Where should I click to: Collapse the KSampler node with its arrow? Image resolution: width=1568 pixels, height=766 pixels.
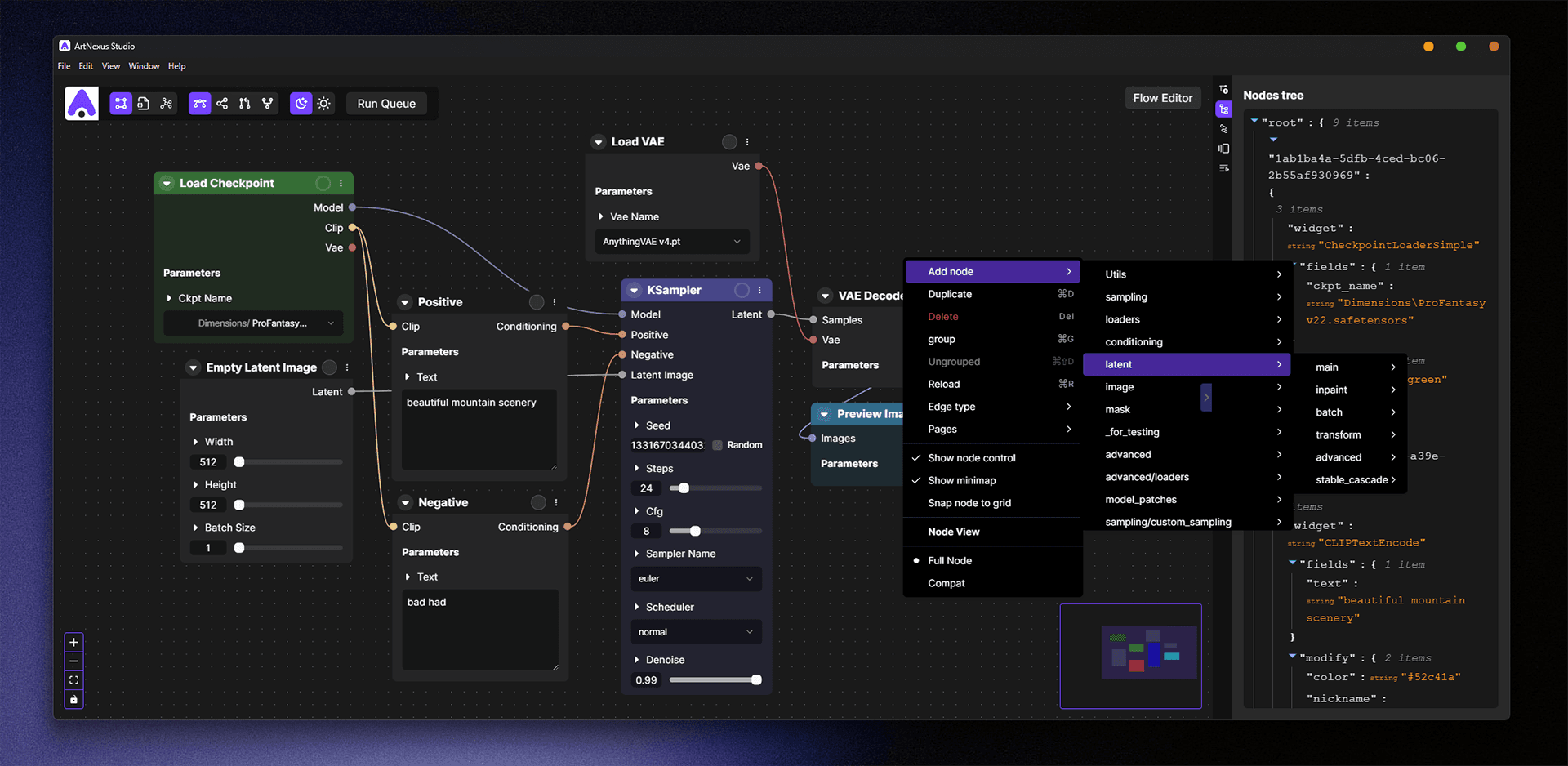pos(634,291)
